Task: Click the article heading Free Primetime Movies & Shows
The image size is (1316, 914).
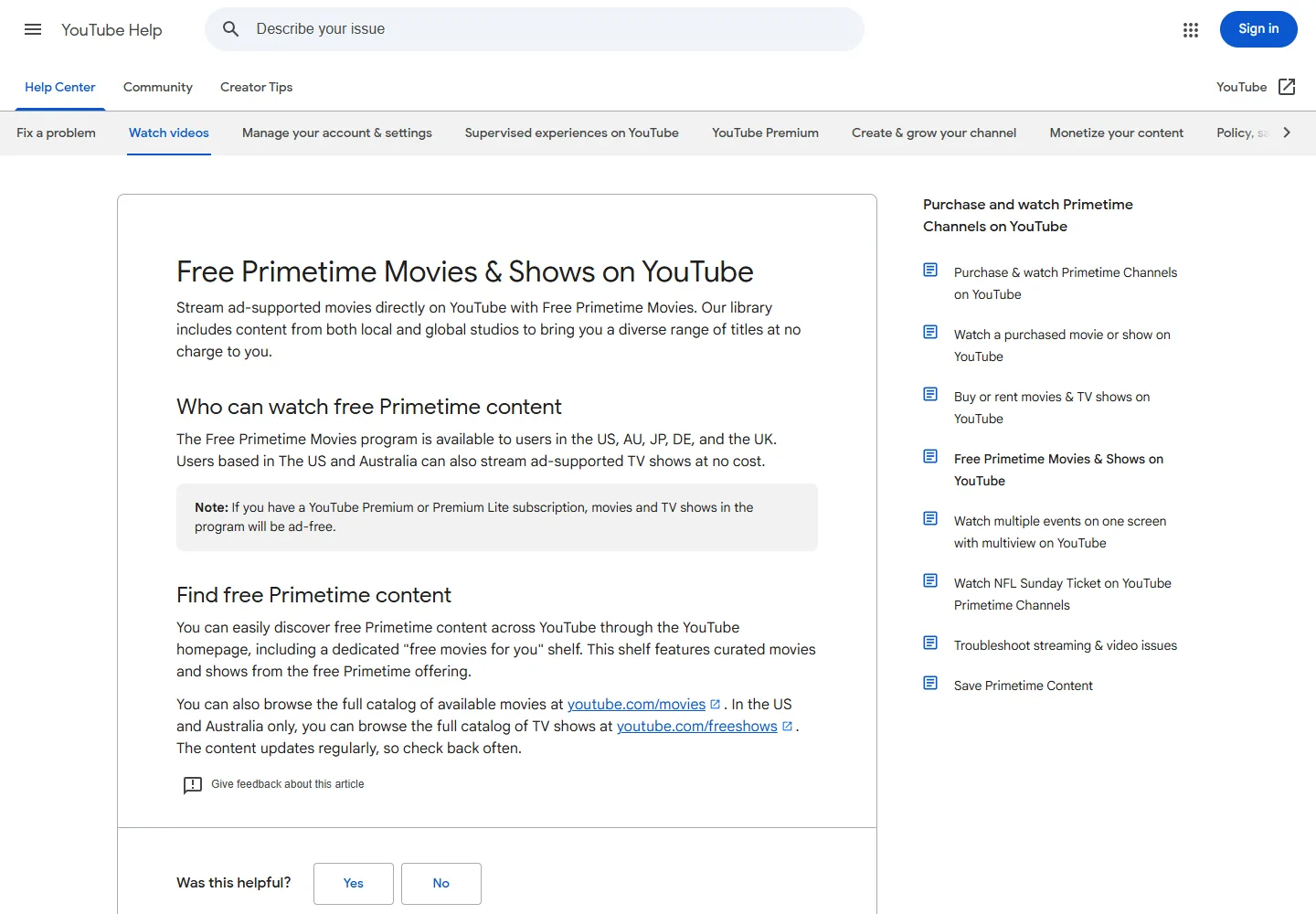Action: pos(465,271)
